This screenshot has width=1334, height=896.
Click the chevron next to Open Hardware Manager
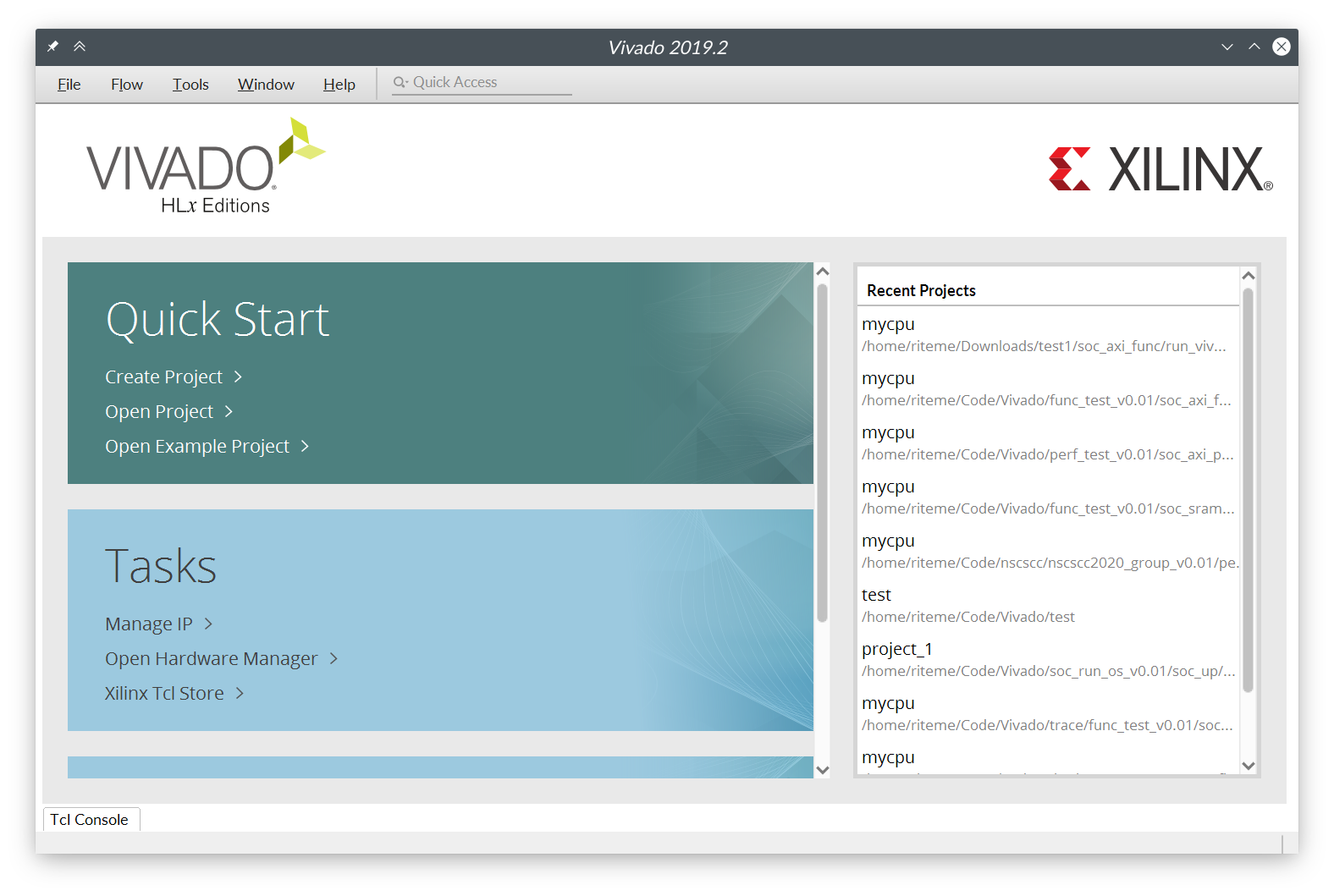pos(333,658)
